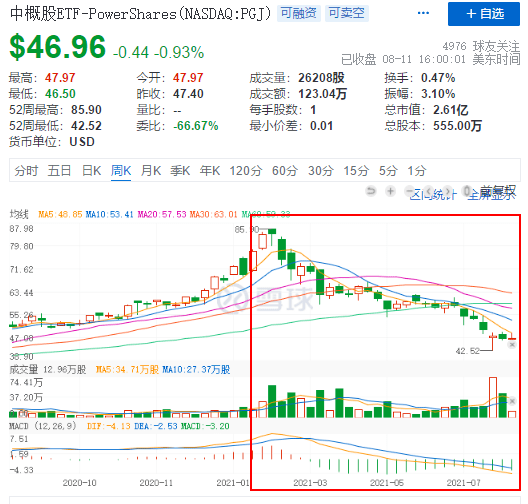Switch to 30分 chart tab
The height and width of the screenshot is (504, 528).
(x=321, y=171)
